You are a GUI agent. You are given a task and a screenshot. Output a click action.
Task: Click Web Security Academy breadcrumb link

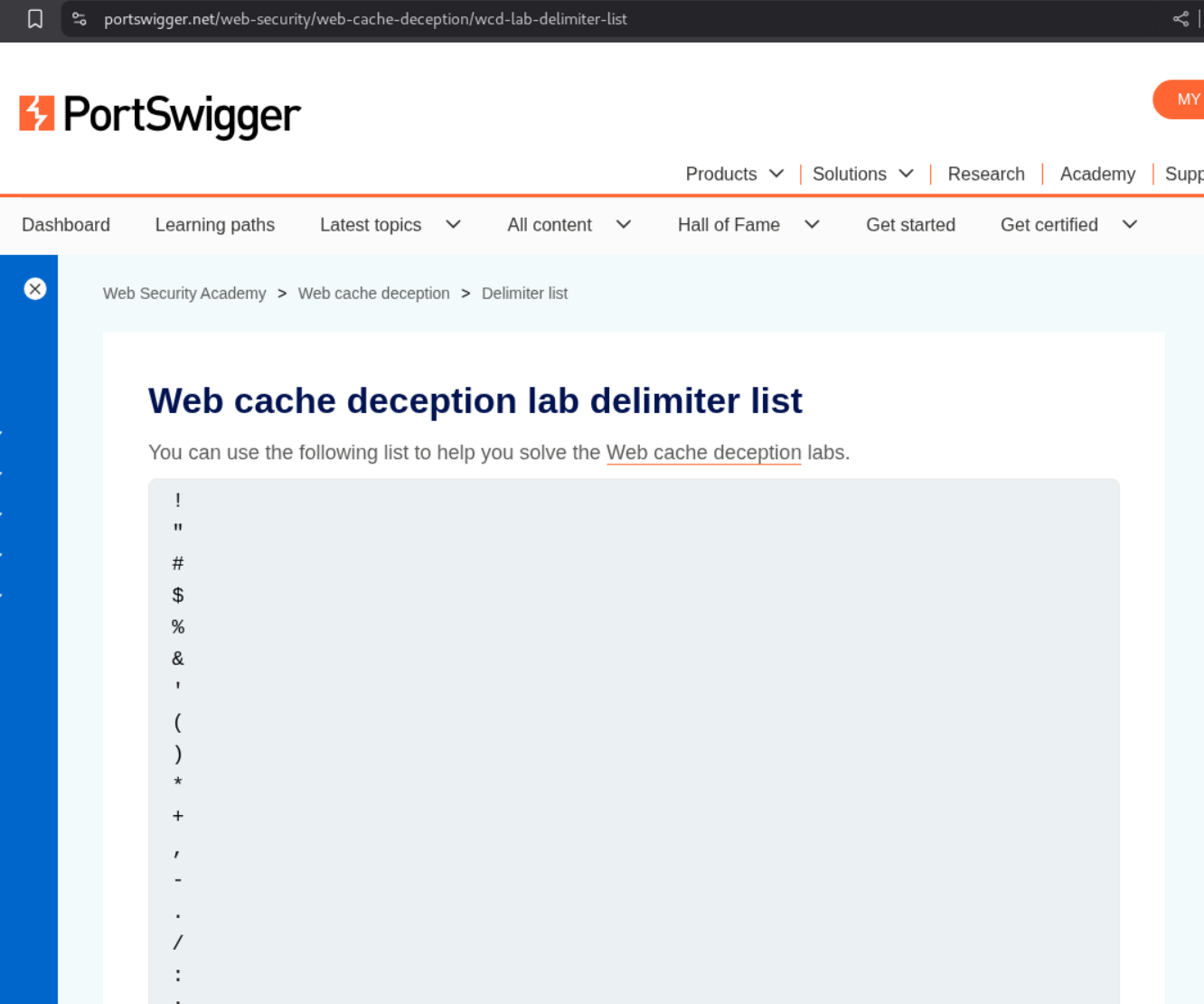tap(184, 294)
